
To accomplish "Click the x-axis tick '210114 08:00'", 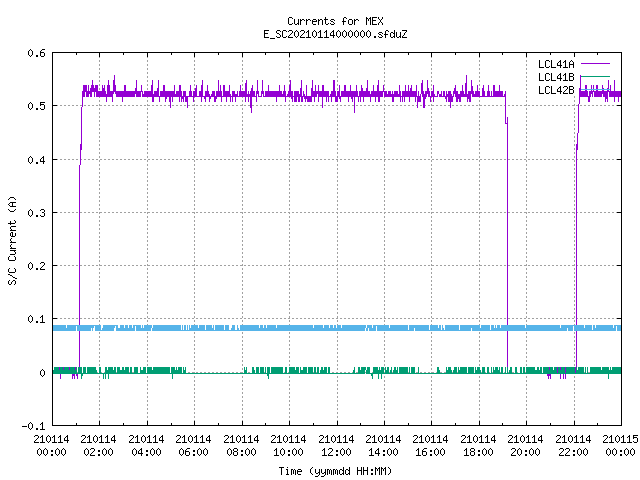I will [x=241, y=446].
